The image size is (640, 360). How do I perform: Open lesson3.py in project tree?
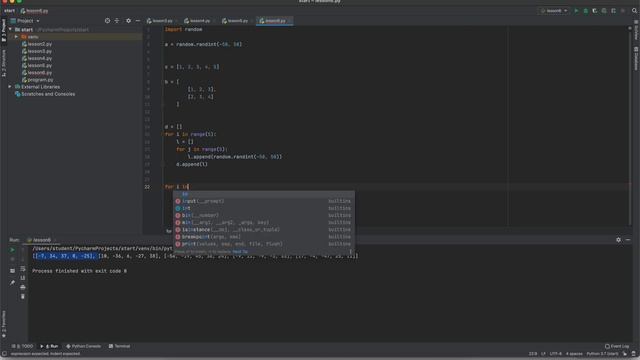click(40, 51)
